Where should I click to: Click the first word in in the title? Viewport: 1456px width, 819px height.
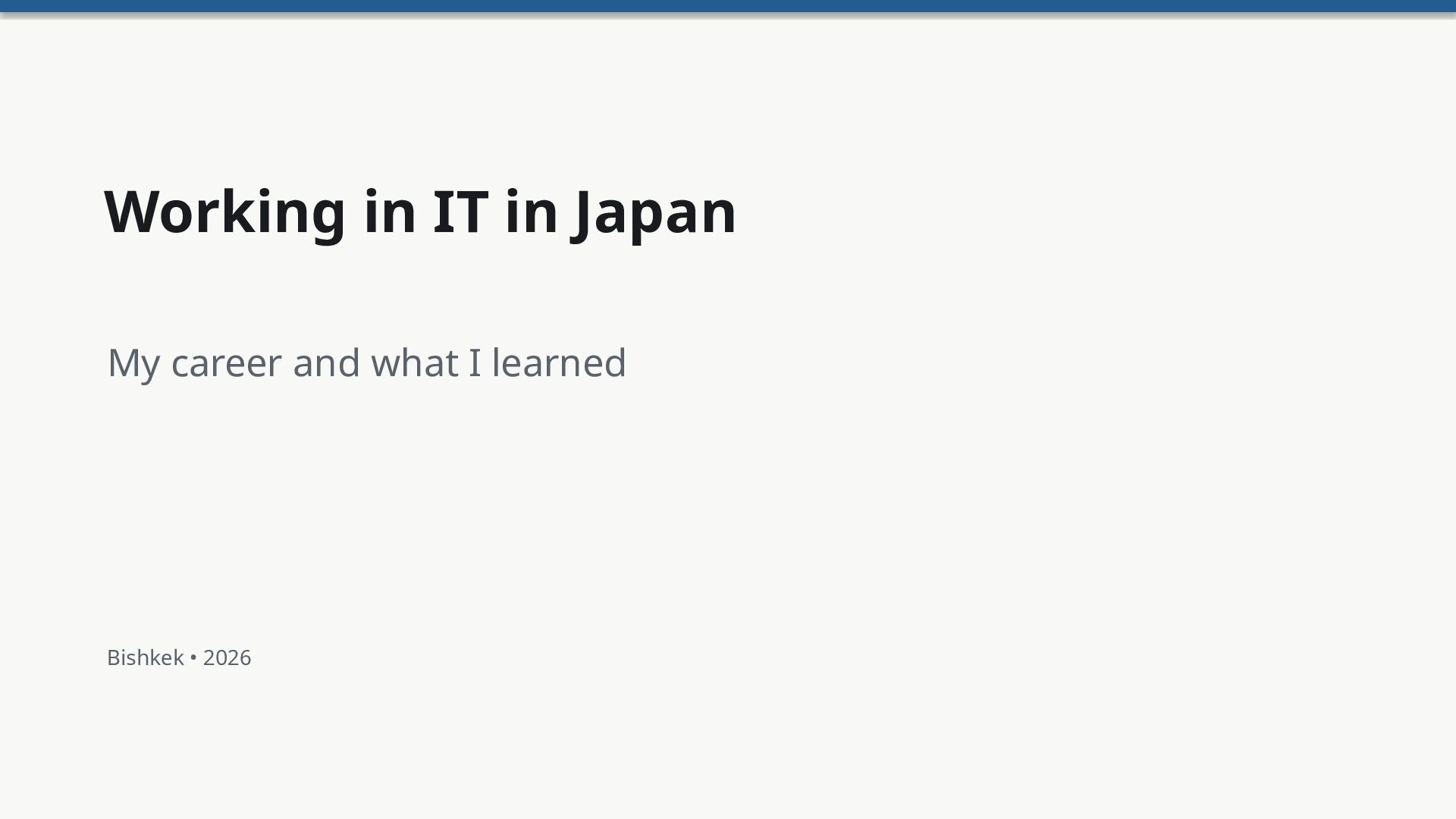pyautogui.click(x=391, y=212)
